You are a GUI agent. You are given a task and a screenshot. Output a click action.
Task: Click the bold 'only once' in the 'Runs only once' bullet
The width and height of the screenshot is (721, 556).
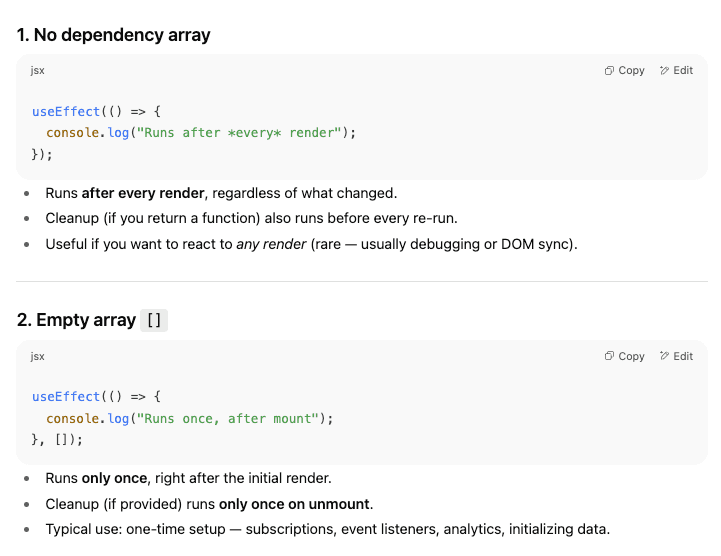tap(110, 478)
